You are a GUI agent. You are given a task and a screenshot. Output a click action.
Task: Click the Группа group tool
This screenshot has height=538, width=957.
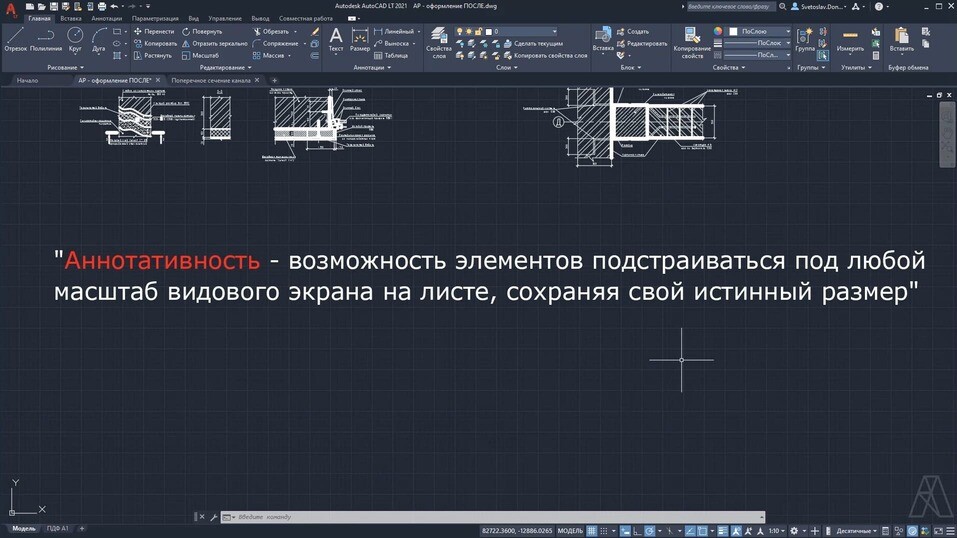(805, 40)
